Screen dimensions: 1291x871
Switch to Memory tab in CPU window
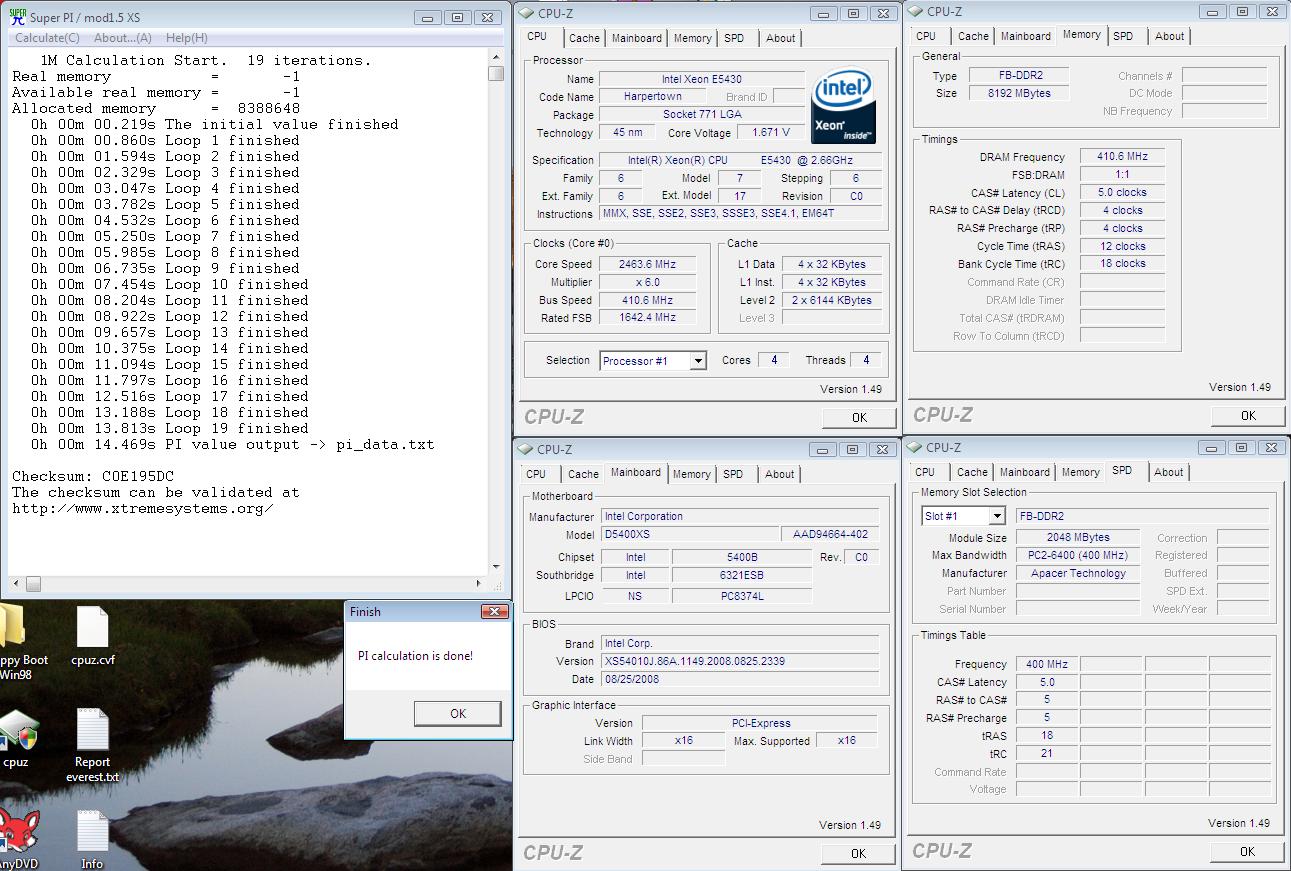[692, 38]
